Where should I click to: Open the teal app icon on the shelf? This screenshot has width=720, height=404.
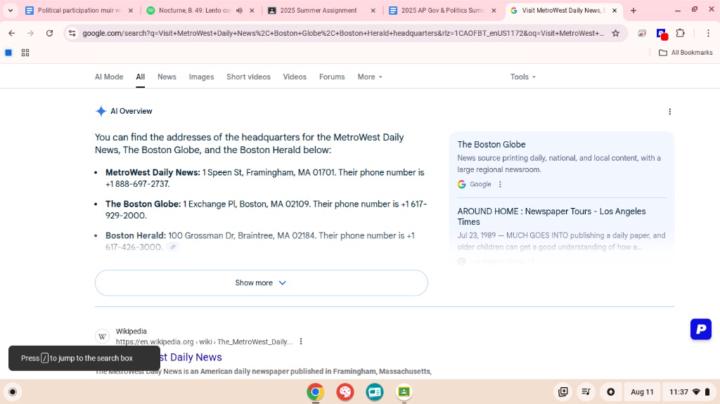[375, 392]
